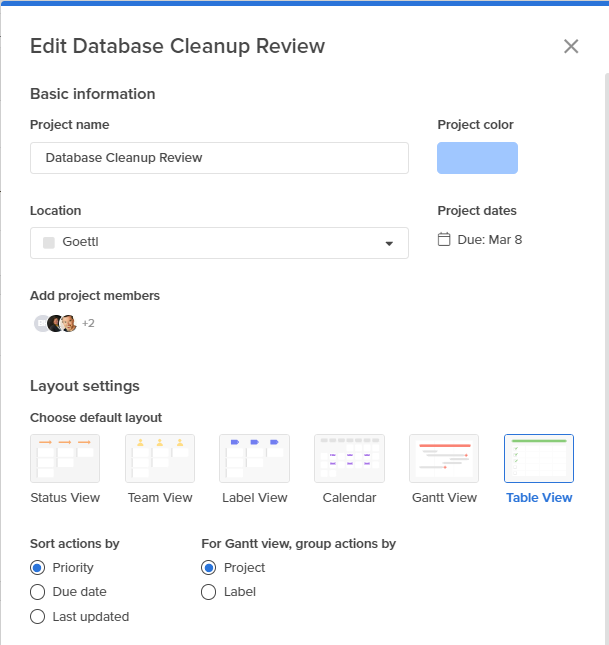Click the first gray member avatar
The height and width of the screenshot is (645, 609).
(x=41, y=323)
